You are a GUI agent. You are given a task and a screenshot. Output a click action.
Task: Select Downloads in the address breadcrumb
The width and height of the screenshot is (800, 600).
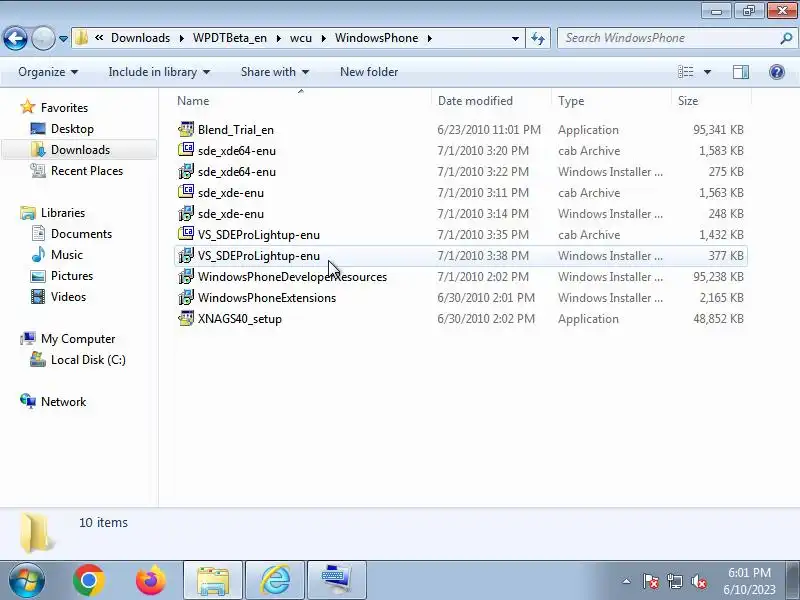point(140,38)
